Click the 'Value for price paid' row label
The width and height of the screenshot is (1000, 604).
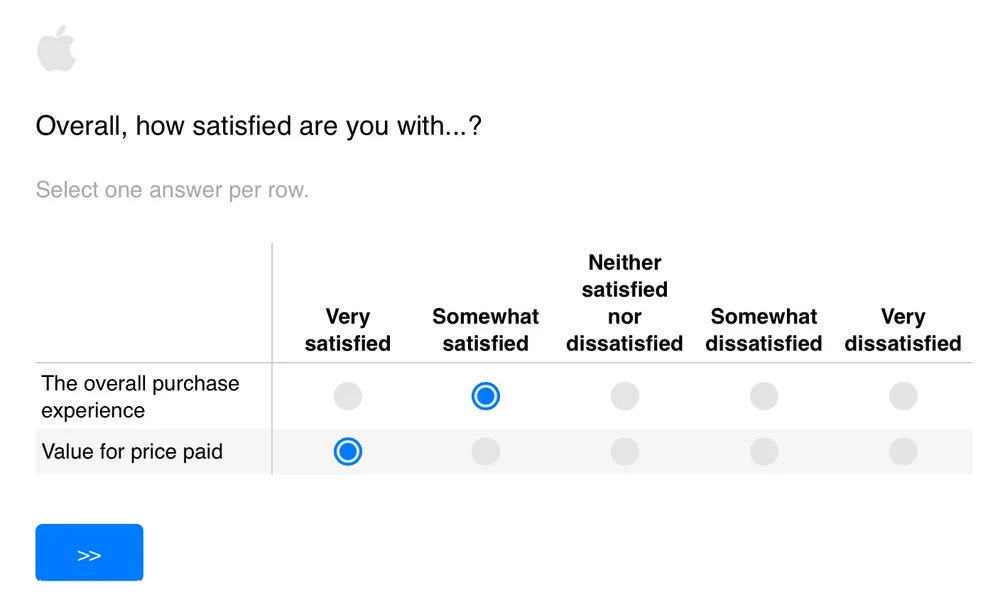[132, 452]
